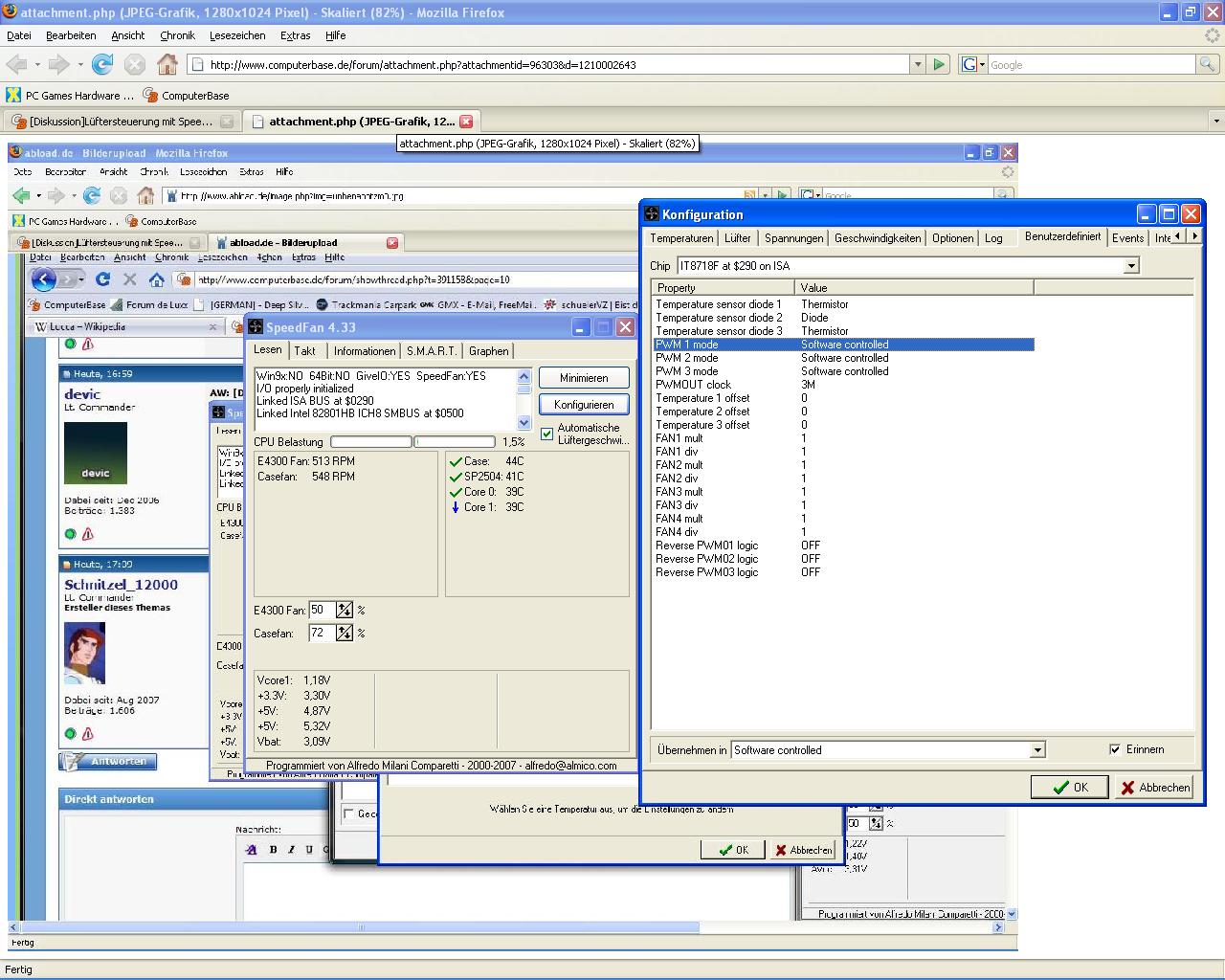
Task: Open the S.M.A.R.T. tab in SpeedFan
Action: pos(432,351)
